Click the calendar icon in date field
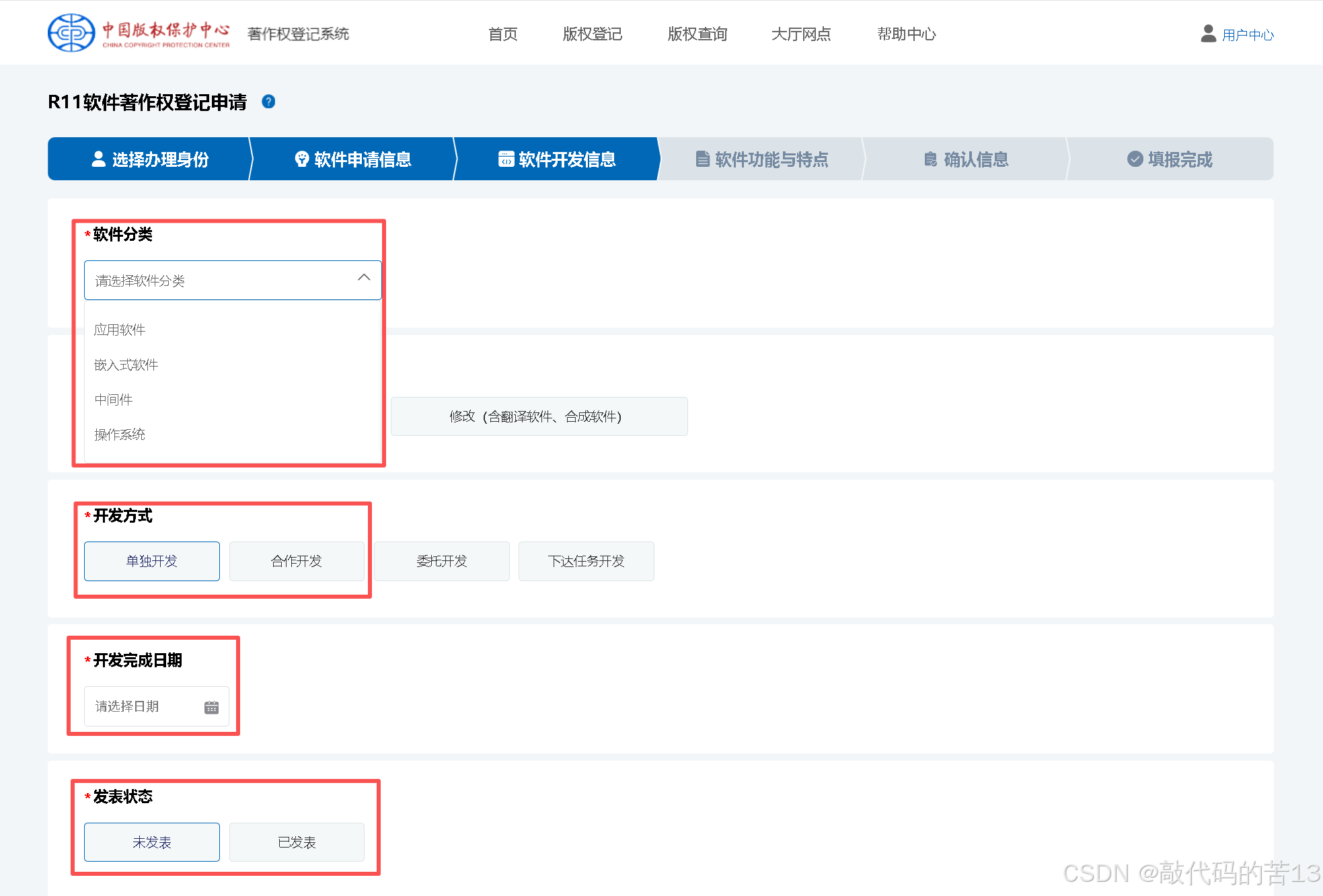1323x896 pixels. 211,707
